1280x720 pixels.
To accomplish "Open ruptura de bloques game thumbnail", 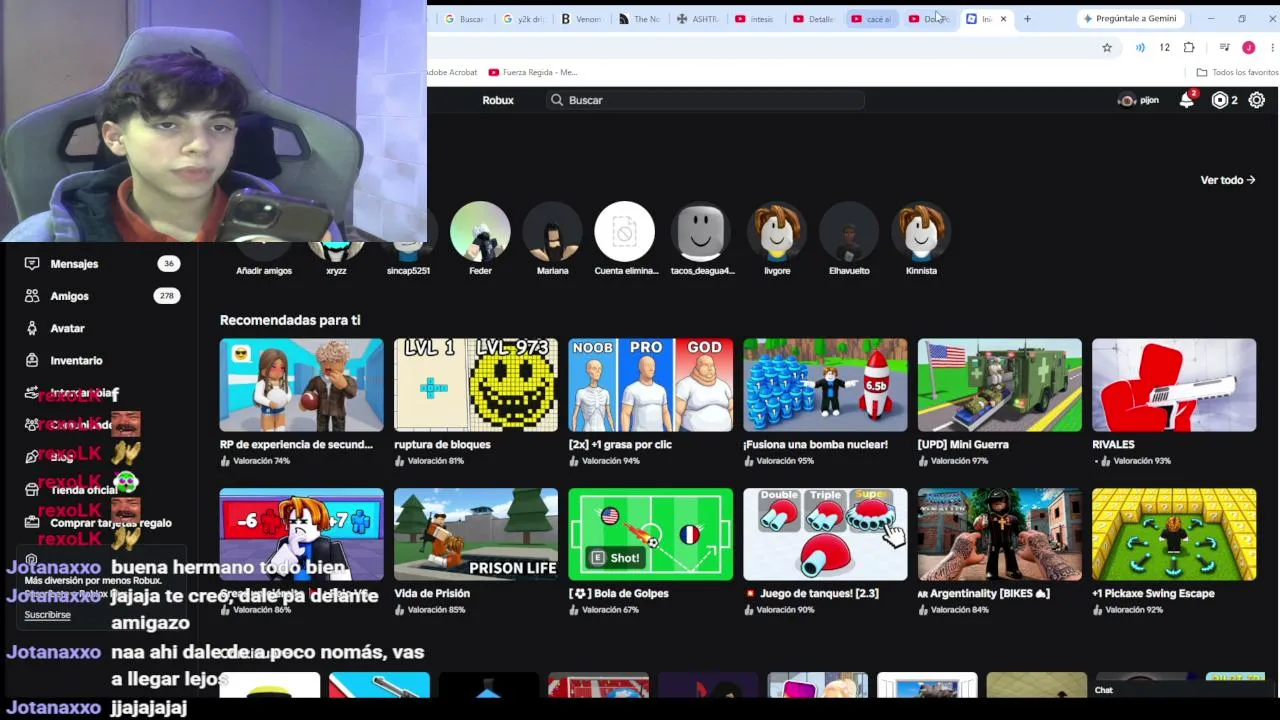I will point(476,385).
